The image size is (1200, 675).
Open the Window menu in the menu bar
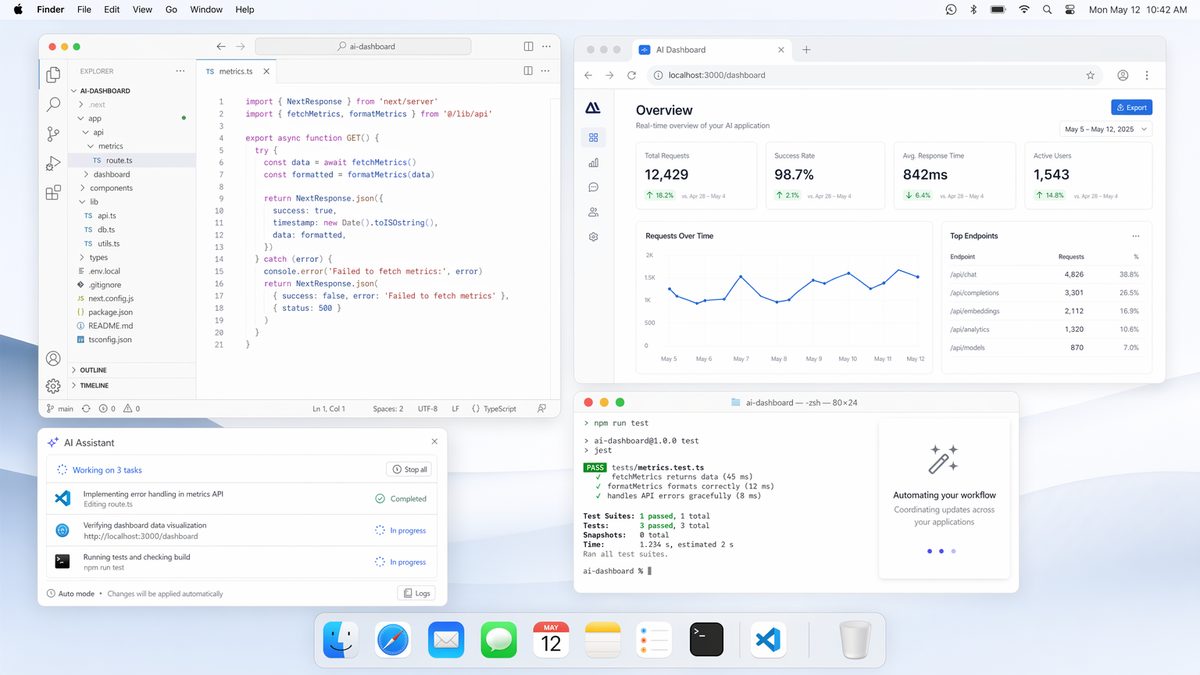[206, 9]
